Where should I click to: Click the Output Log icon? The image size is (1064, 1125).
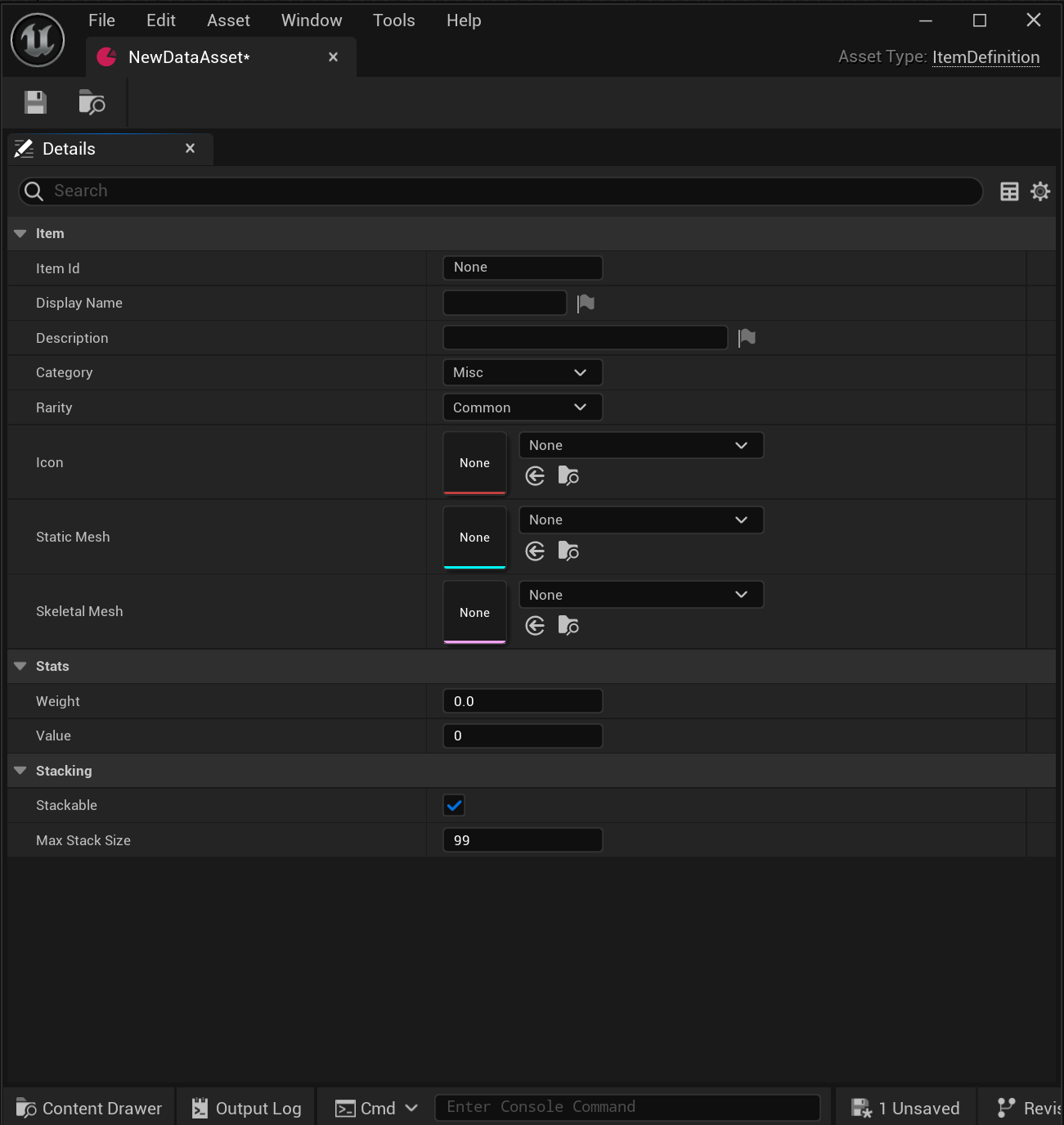[200, 1109]
